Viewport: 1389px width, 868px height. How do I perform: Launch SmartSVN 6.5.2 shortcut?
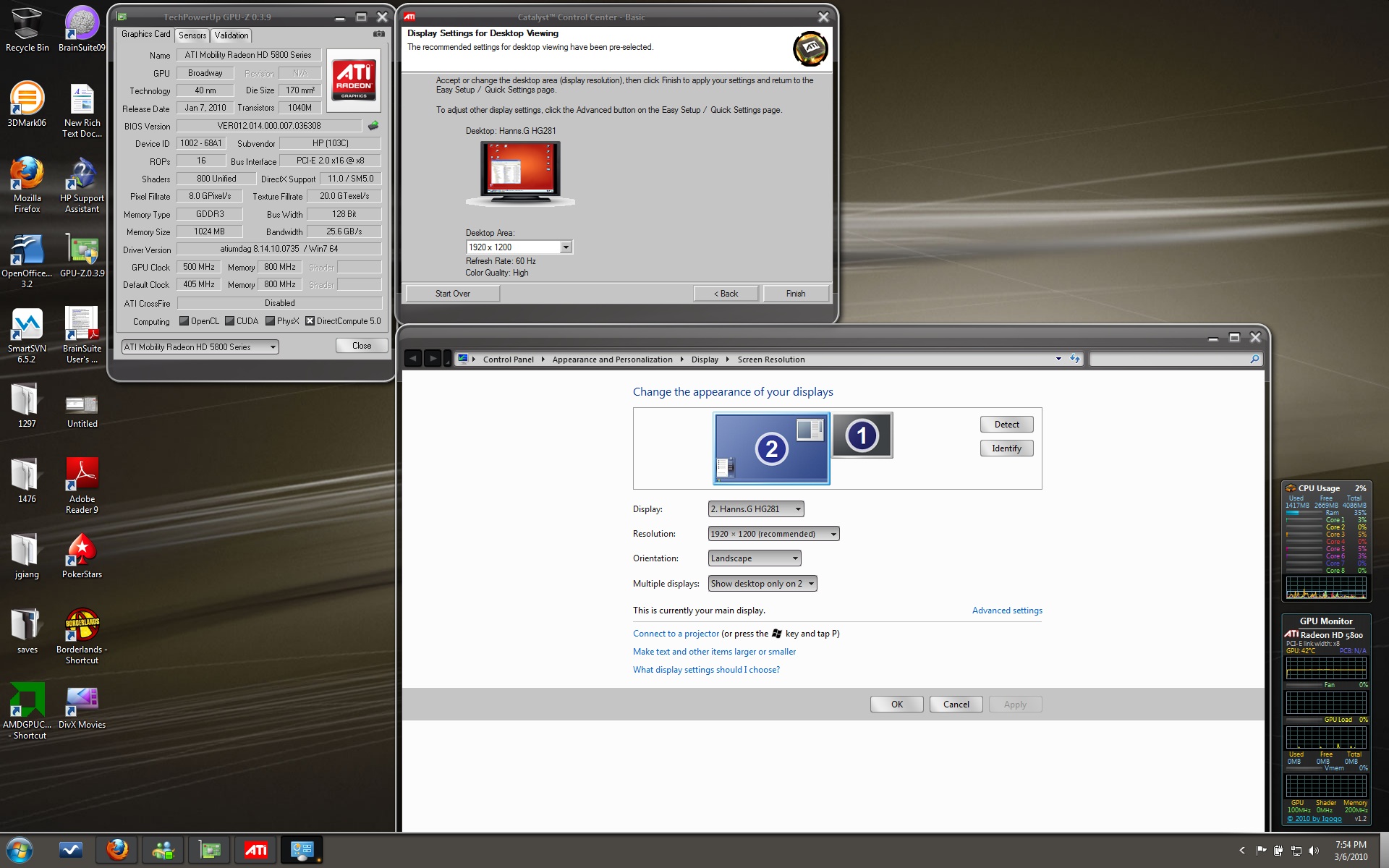27,336
